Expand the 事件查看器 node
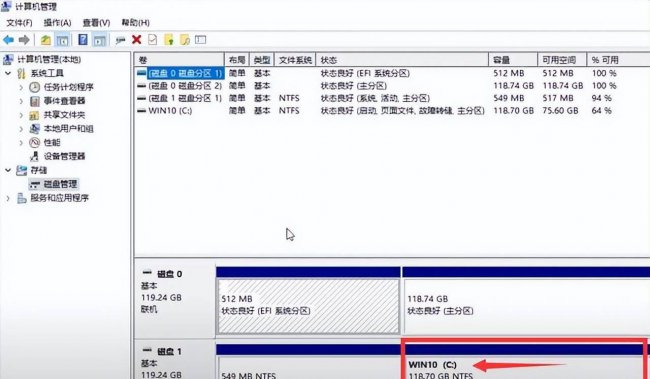 point(21,101)
